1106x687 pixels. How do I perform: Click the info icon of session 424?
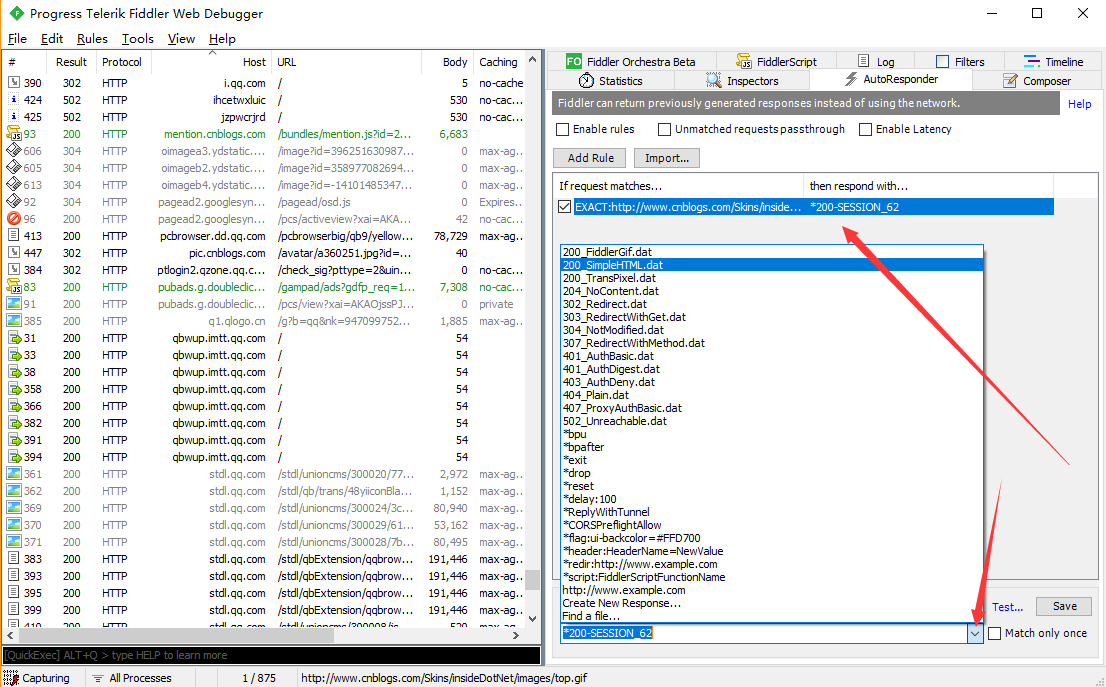pos(14,99)
